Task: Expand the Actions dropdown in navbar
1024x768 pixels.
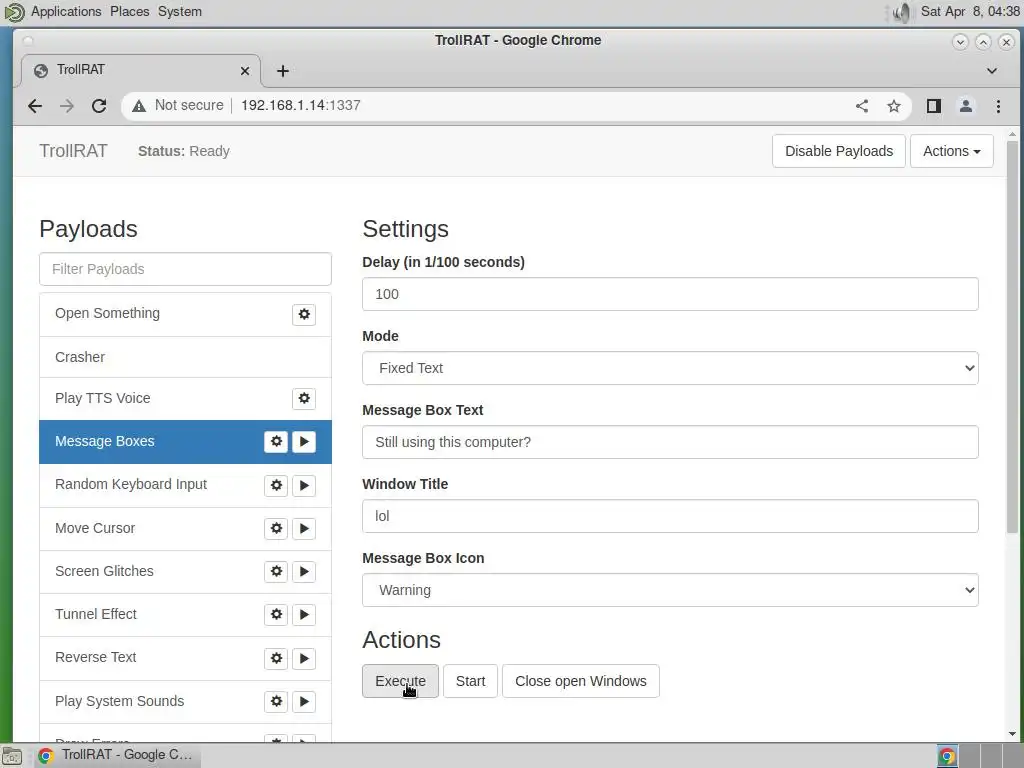Action: pos(952,151)
